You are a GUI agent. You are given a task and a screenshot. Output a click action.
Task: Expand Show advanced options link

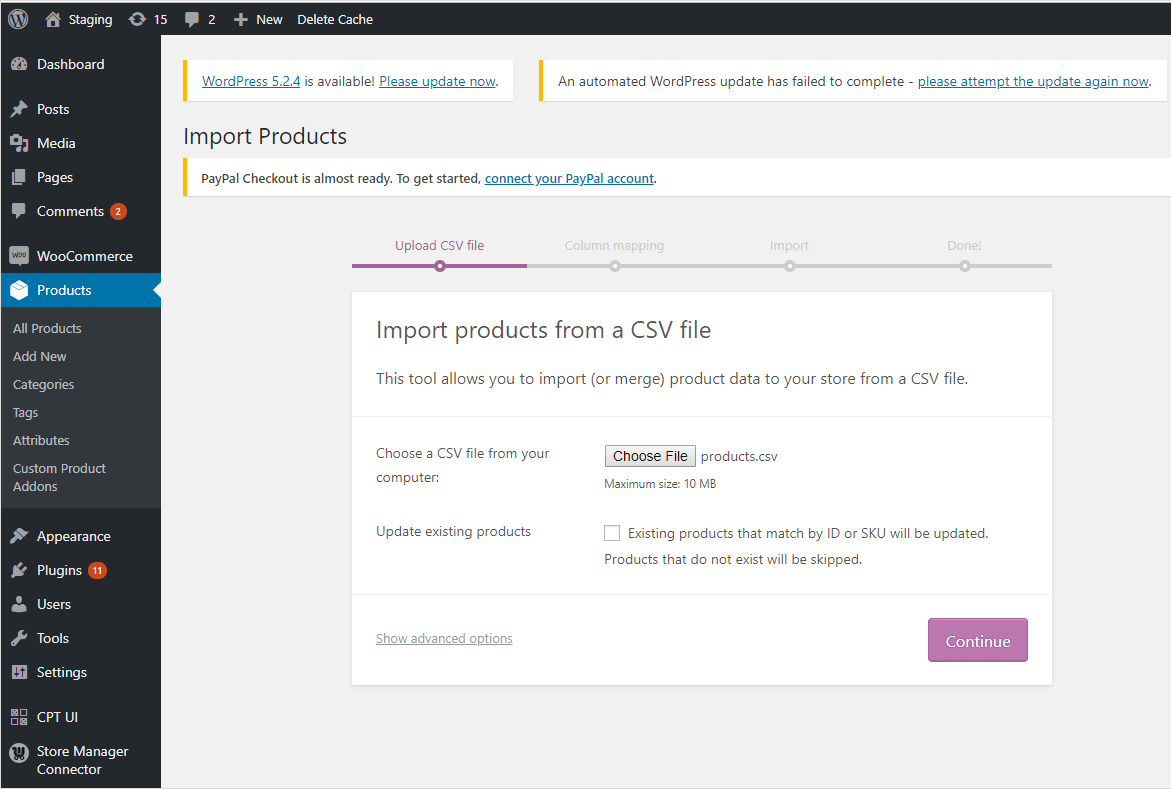pyautogui.click(x=444, y=638)
